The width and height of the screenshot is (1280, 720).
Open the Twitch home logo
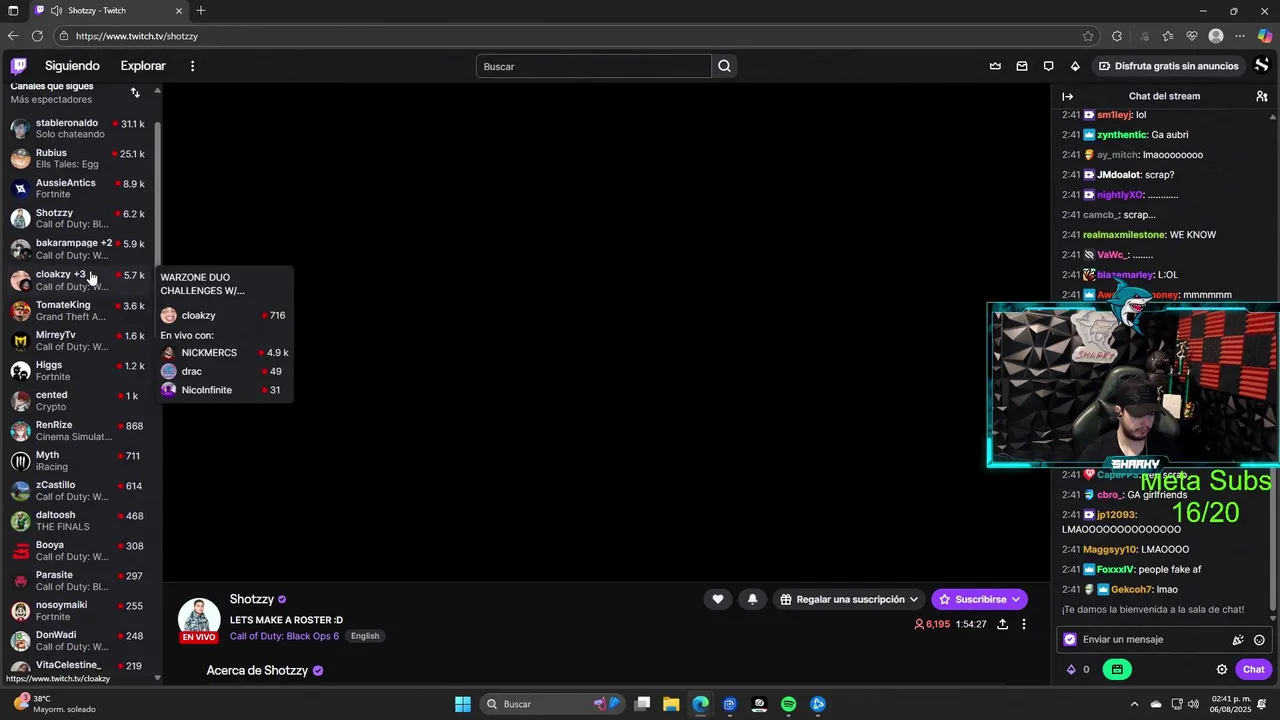click(18, 66)
